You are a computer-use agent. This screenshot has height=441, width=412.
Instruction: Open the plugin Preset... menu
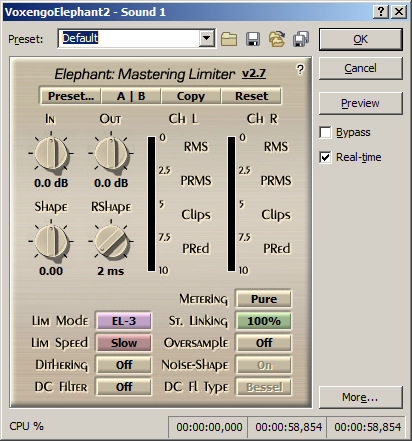pyautogui.click(x=71, y=96)
